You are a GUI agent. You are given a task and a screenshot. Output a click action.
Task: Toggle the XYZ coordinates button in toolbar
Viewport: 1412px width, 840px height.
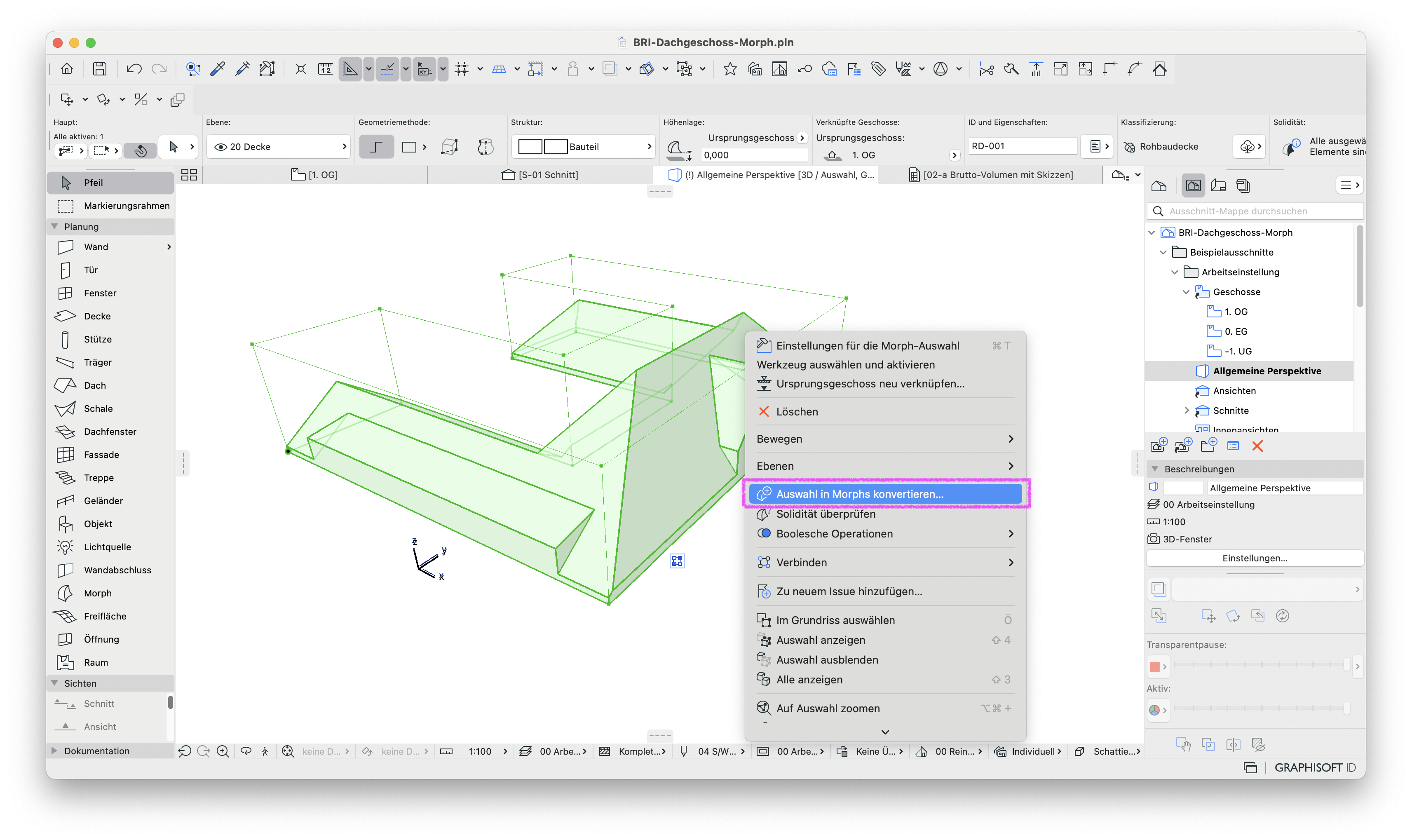pyautogui.click(x=425, y=69)
